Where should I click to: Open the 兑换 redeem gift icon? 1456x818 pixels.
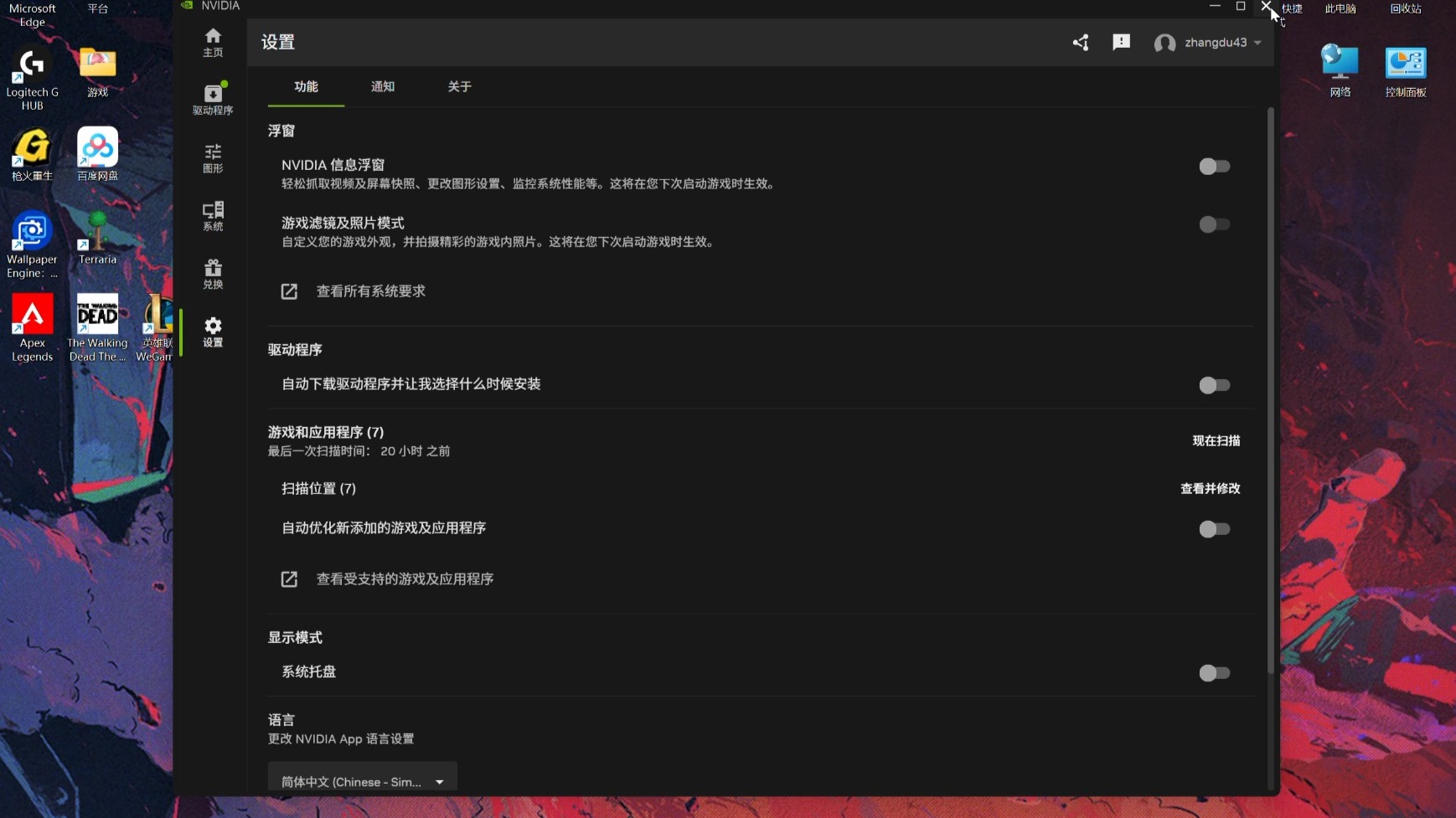tap(213, 274)
